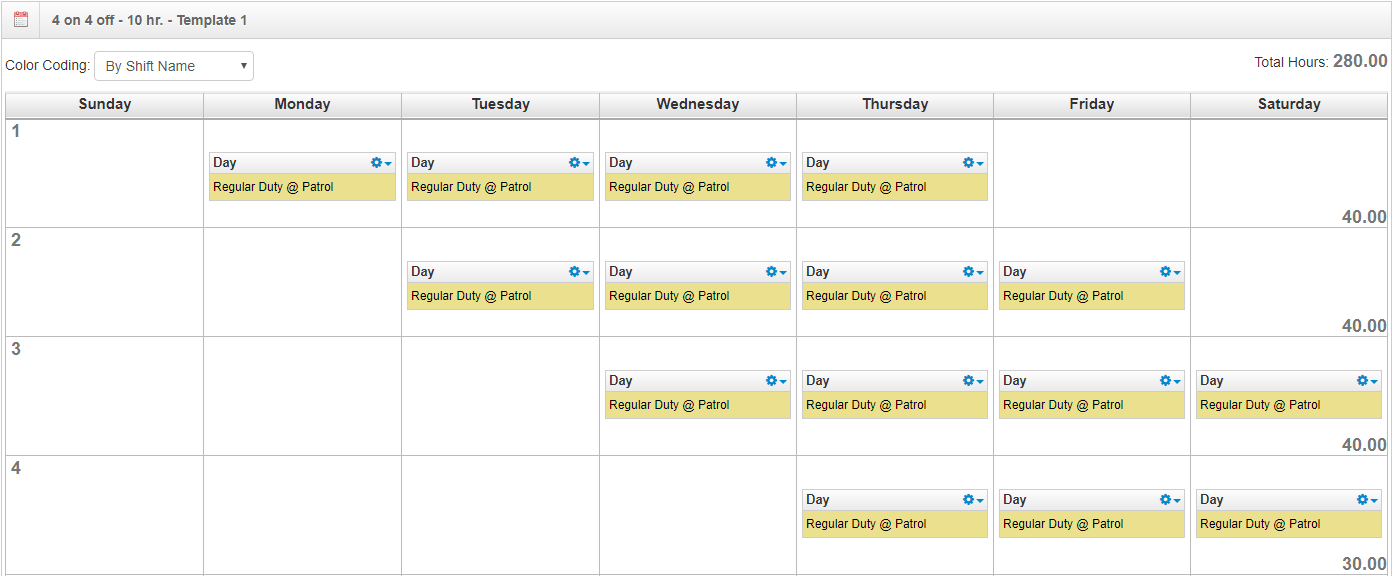Click the calendar icon in the title bar

pyautogui.click(x=20, y=18)
